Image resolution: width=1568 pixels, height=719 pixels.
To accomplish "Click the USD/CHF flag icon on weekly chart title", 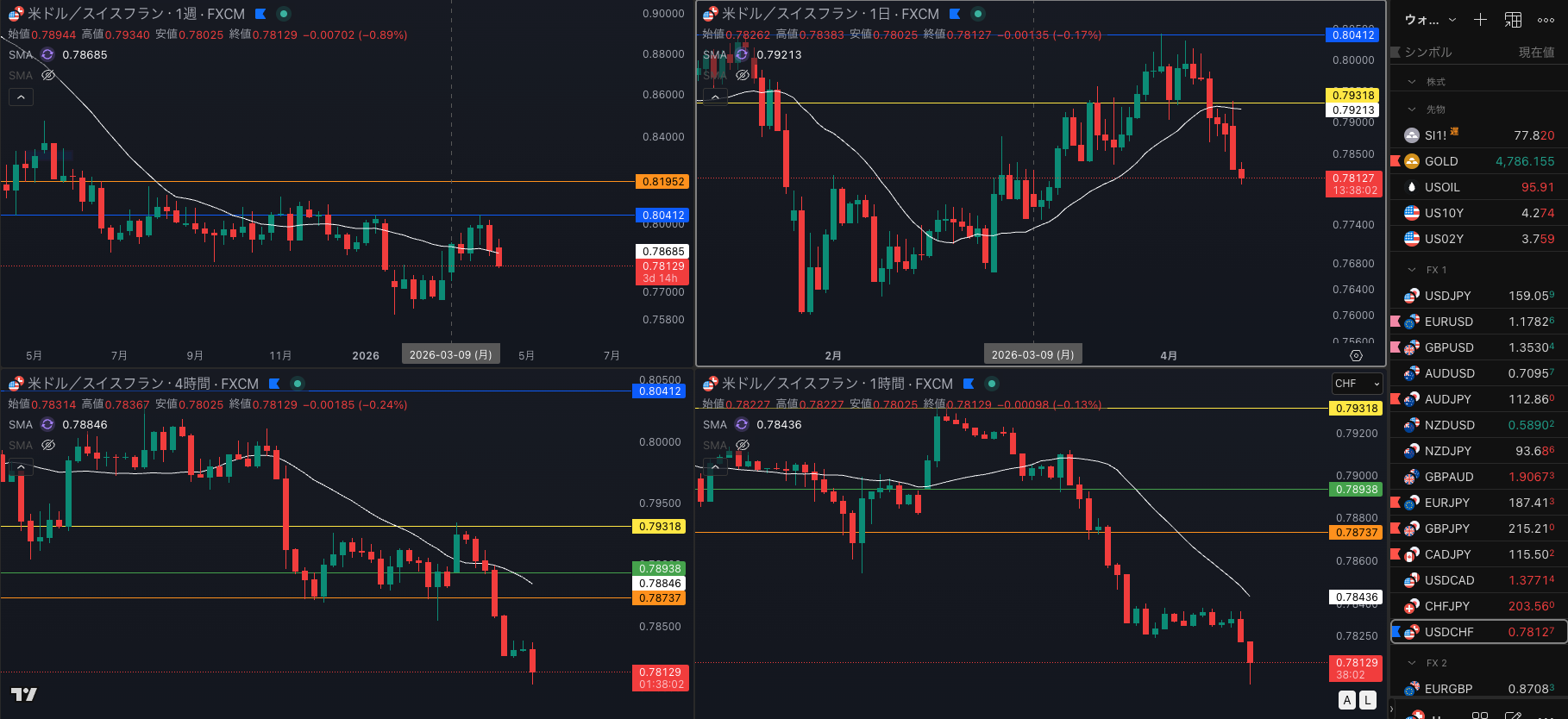I will [x=16, y=14].
